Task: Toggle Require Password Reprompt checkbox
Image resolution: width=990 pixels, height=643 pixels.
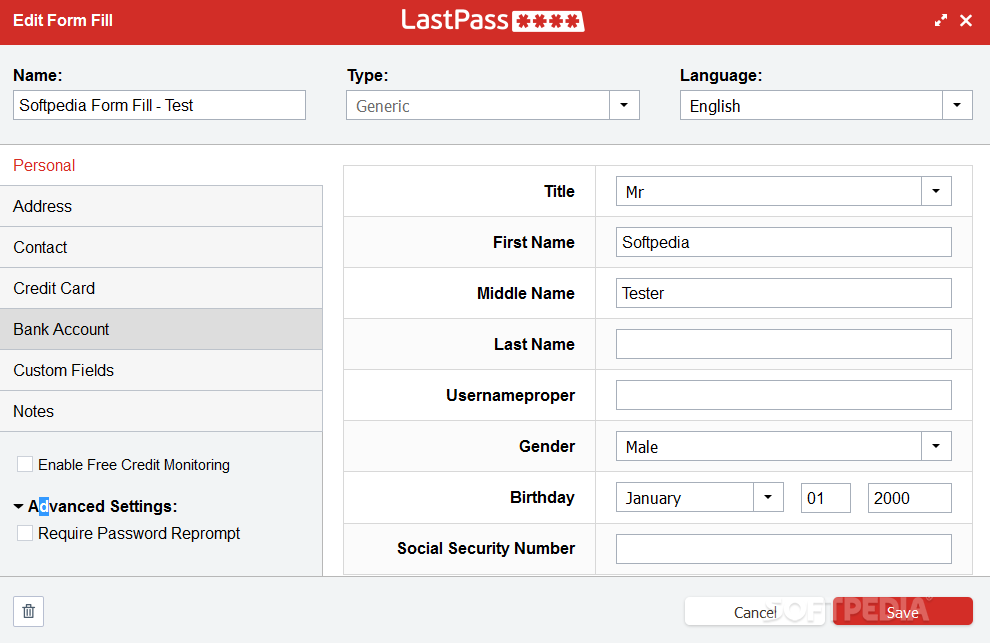Action: (x=25, y=533)
